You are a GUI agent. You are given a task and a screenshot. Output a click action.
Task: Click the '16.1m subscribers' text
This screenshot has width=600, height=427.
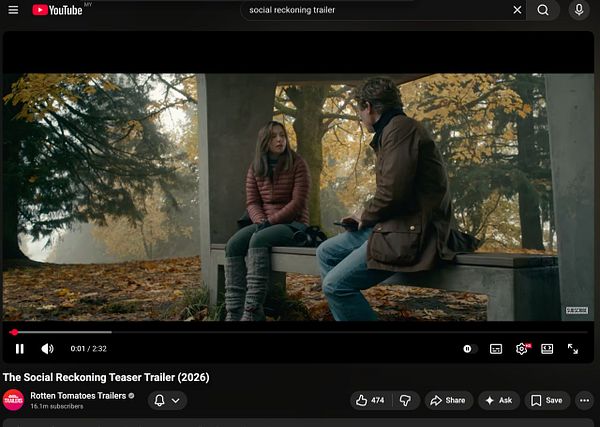[57, 406]
